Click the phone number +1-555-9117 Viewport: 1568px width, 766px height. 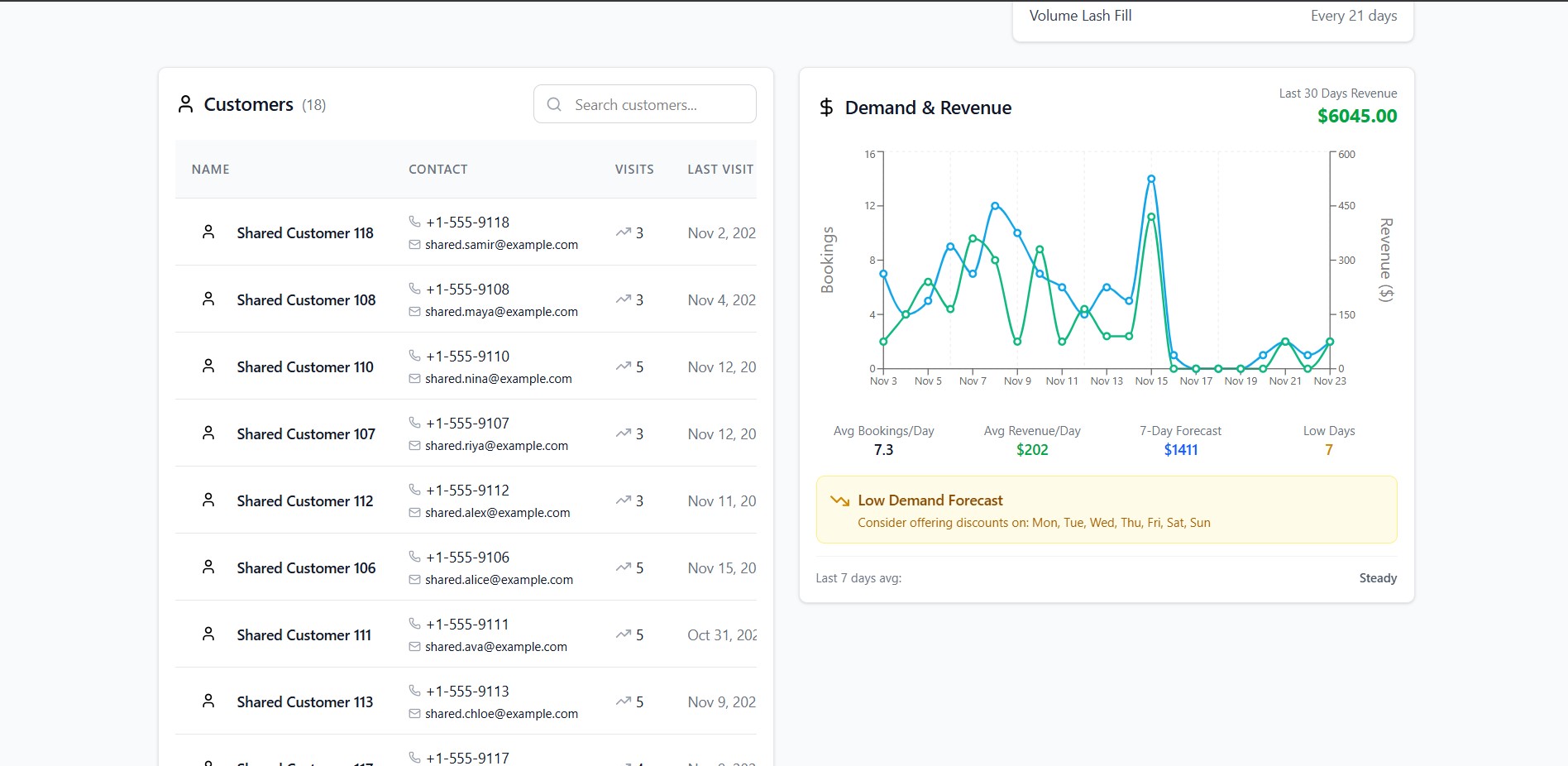tap(467, 759)
